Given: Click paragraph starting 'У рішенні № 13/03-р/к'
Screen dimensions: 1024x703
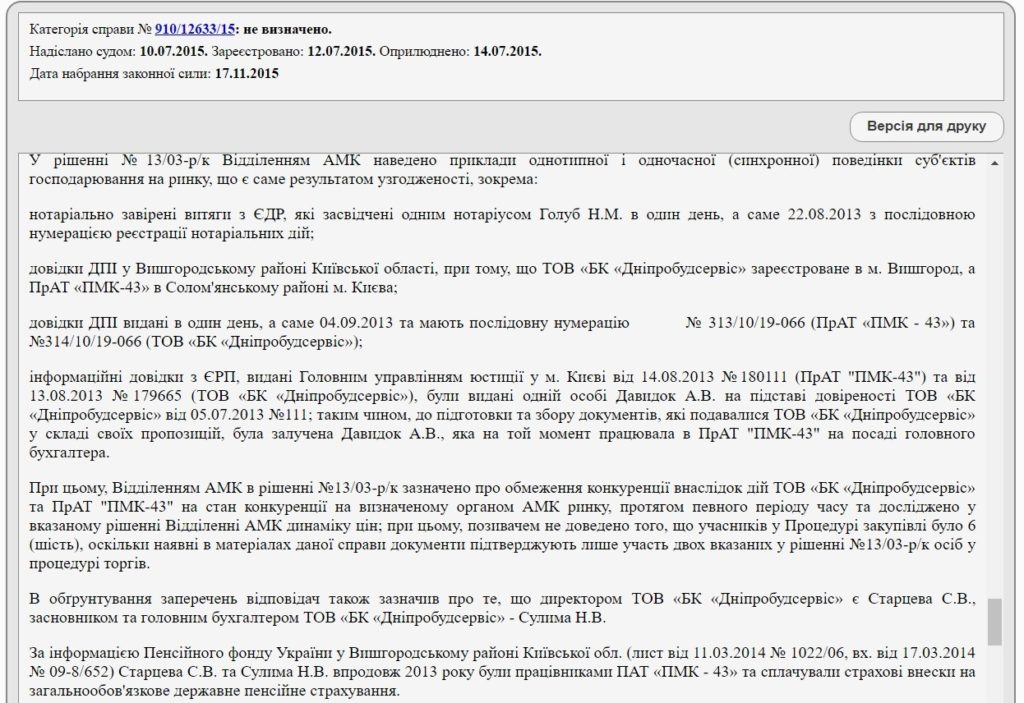Looking at the screenshot, I should click(500, 170).
